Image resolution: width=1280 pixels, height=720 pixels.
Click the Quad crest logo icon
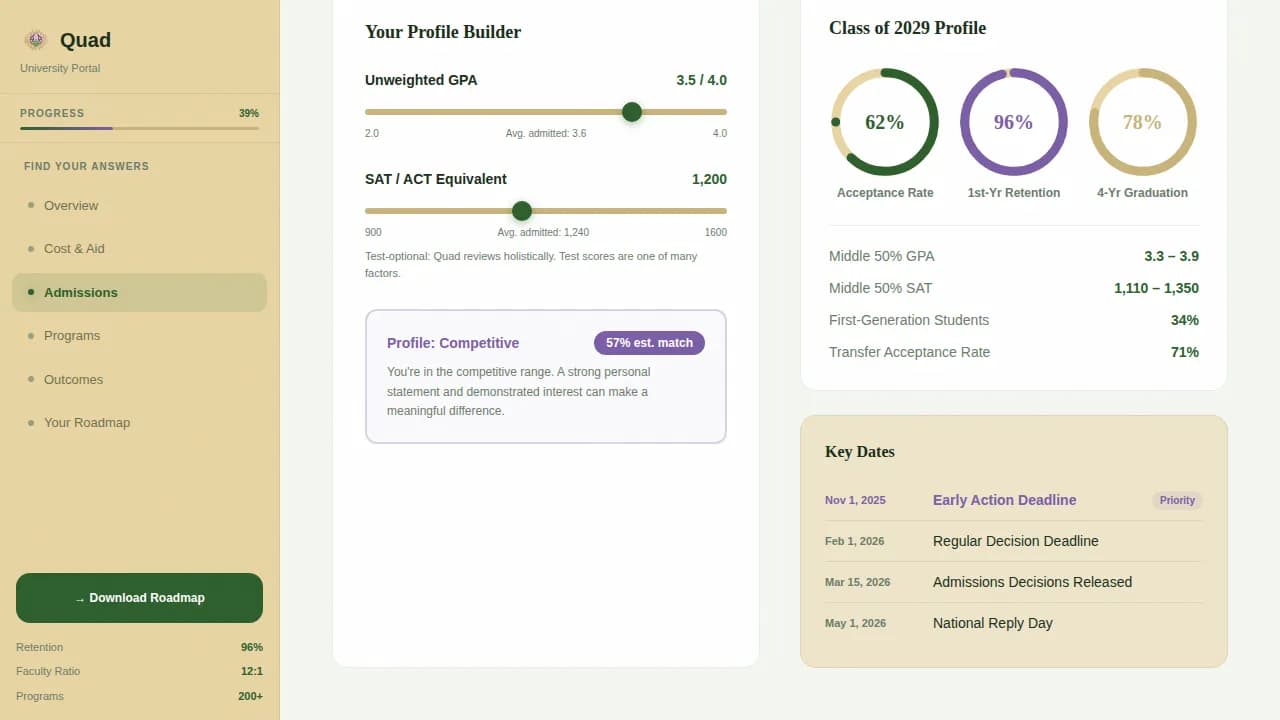pos(36,40)
